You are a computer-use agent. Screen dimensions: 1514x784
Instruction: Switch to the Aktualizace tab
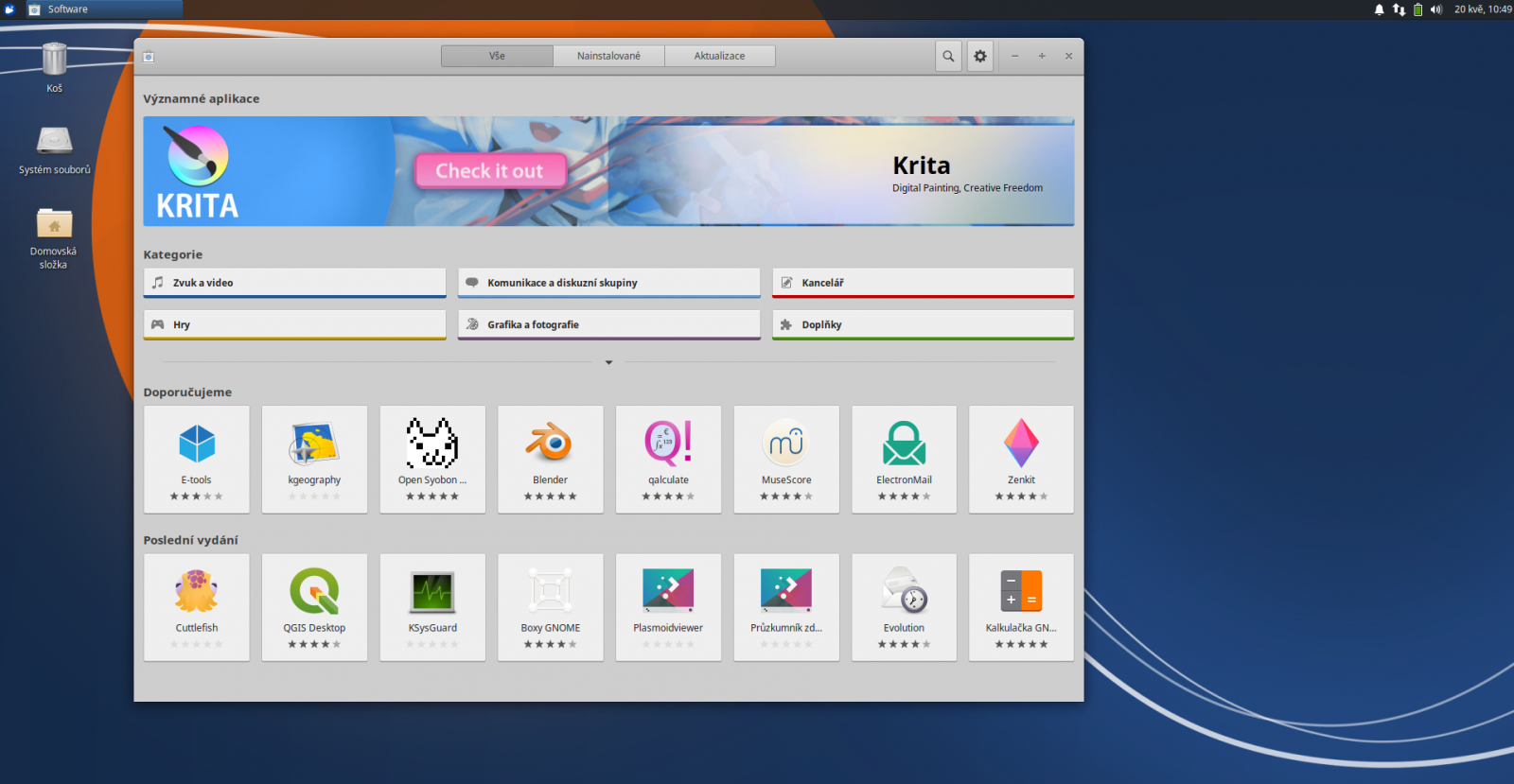point(720,56)
